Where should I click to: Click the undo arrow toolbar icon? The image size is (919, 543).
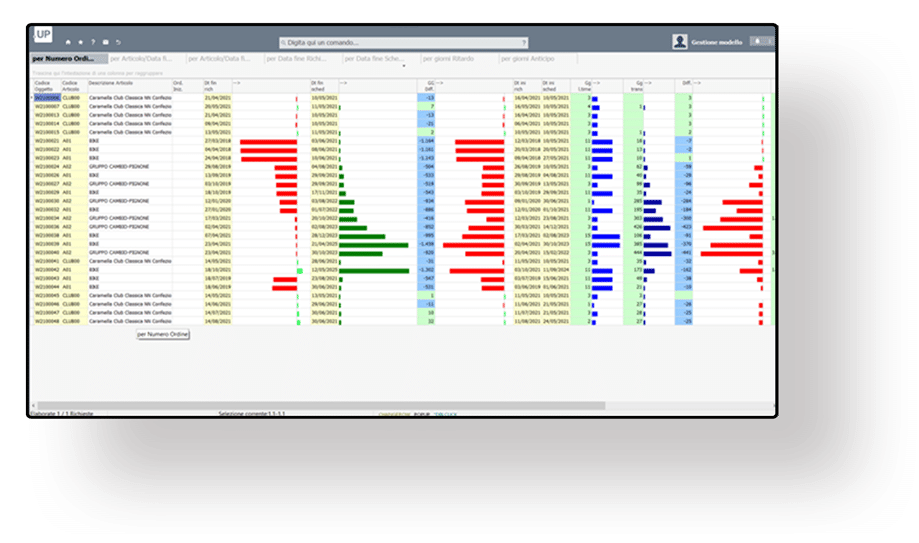pos(119,43)
